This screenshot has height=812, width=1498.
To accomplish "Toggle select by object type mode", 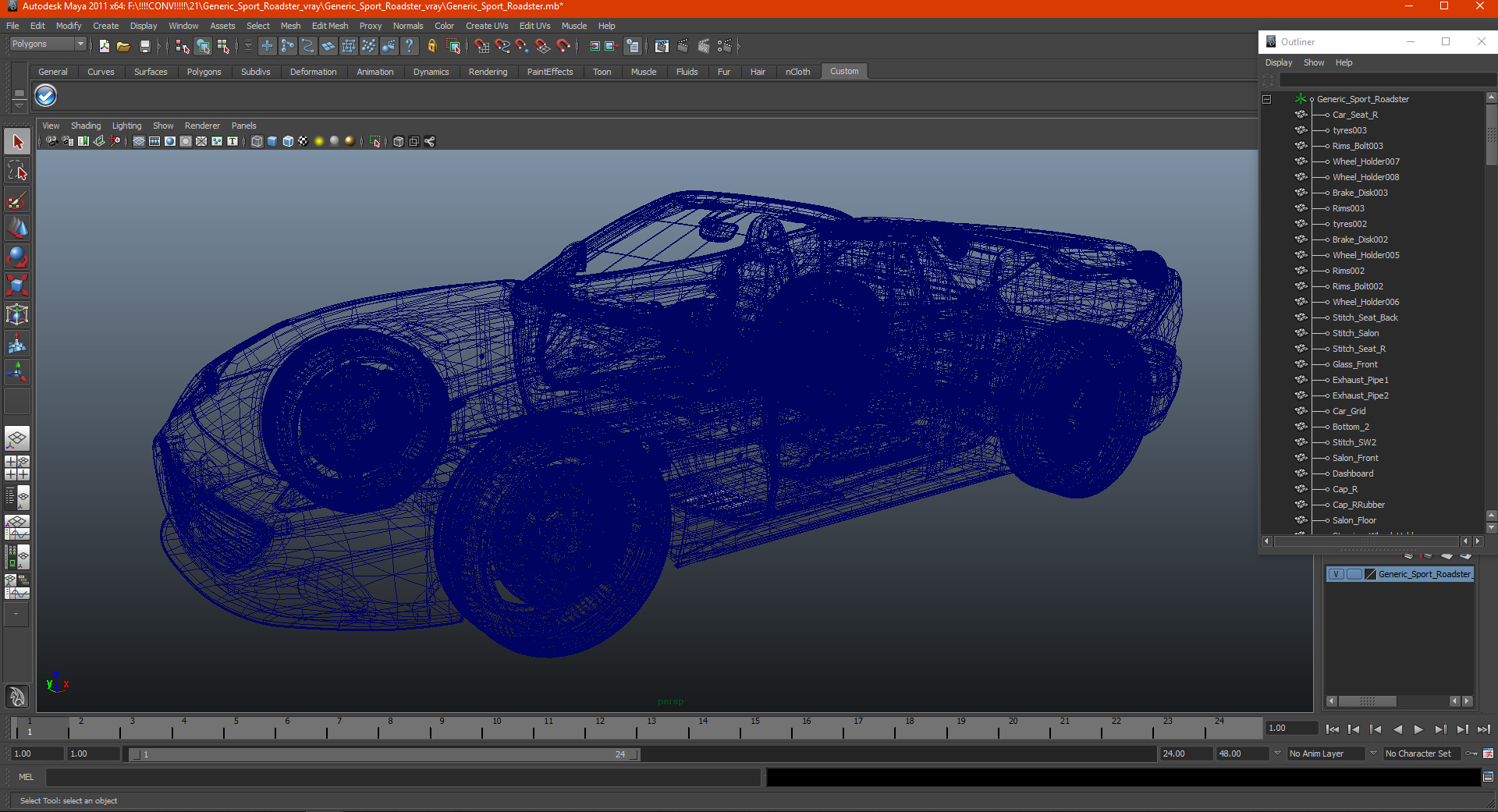I will click(203, 47).
